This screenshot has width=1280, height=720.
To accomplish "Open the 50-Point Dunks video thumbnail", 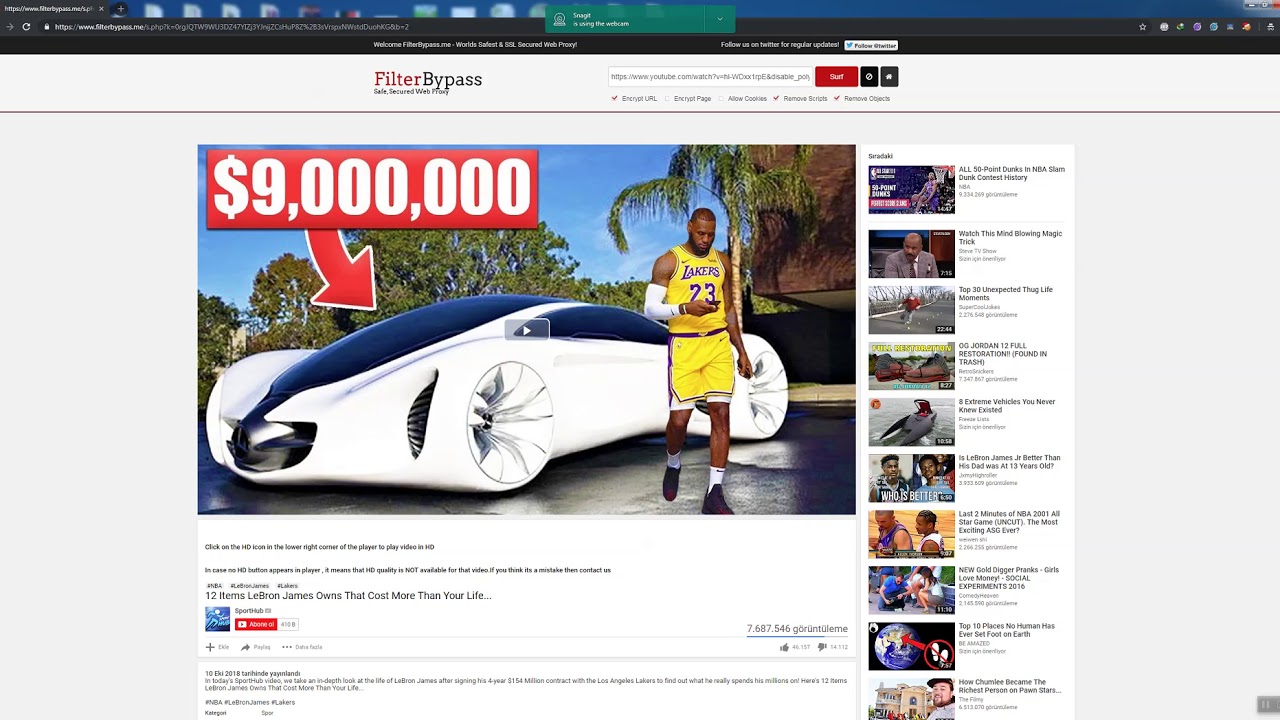I will [911, 190].
